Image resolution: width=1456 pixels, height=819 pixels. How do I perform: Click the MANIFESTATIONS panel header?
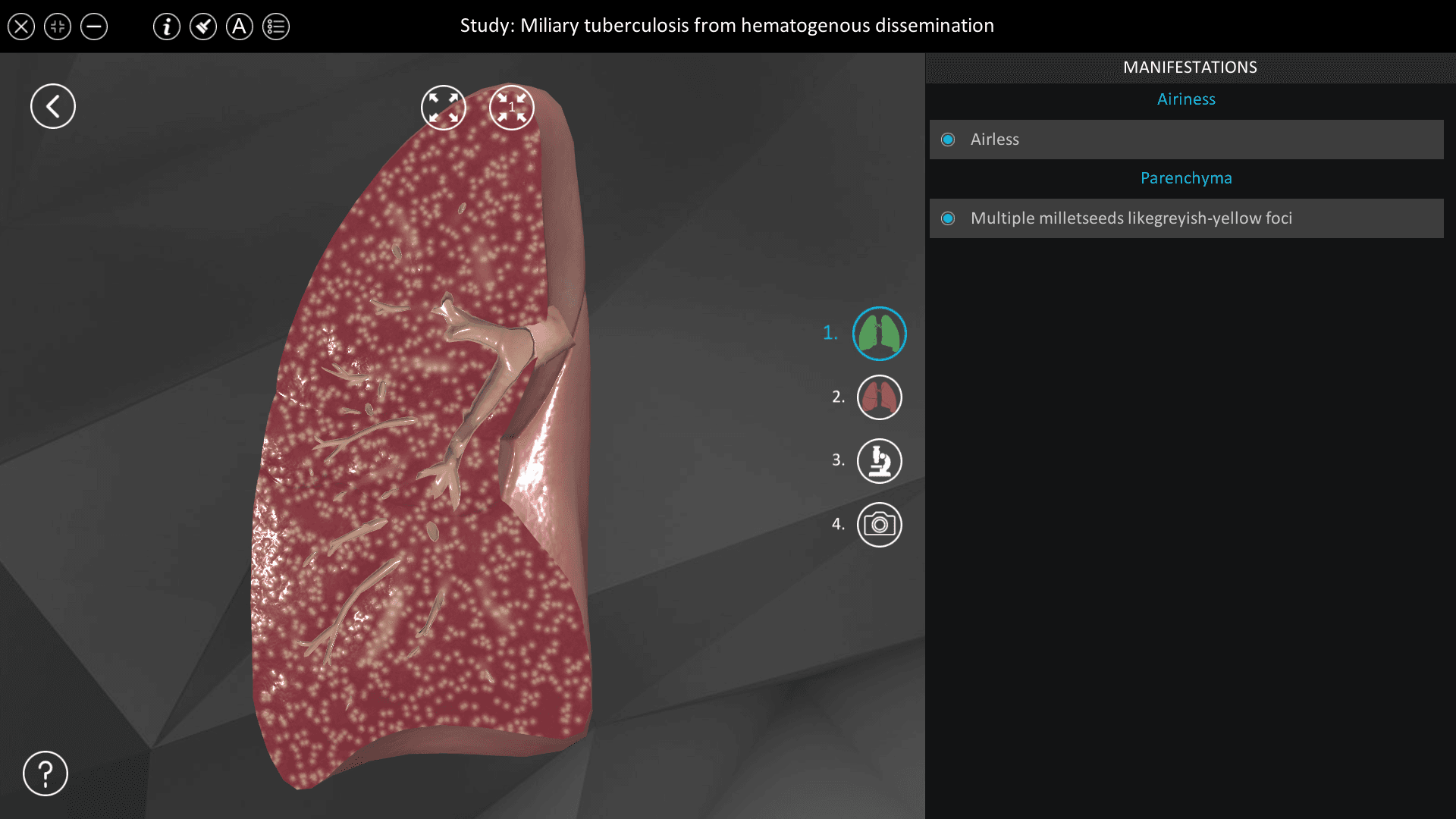1190,67
